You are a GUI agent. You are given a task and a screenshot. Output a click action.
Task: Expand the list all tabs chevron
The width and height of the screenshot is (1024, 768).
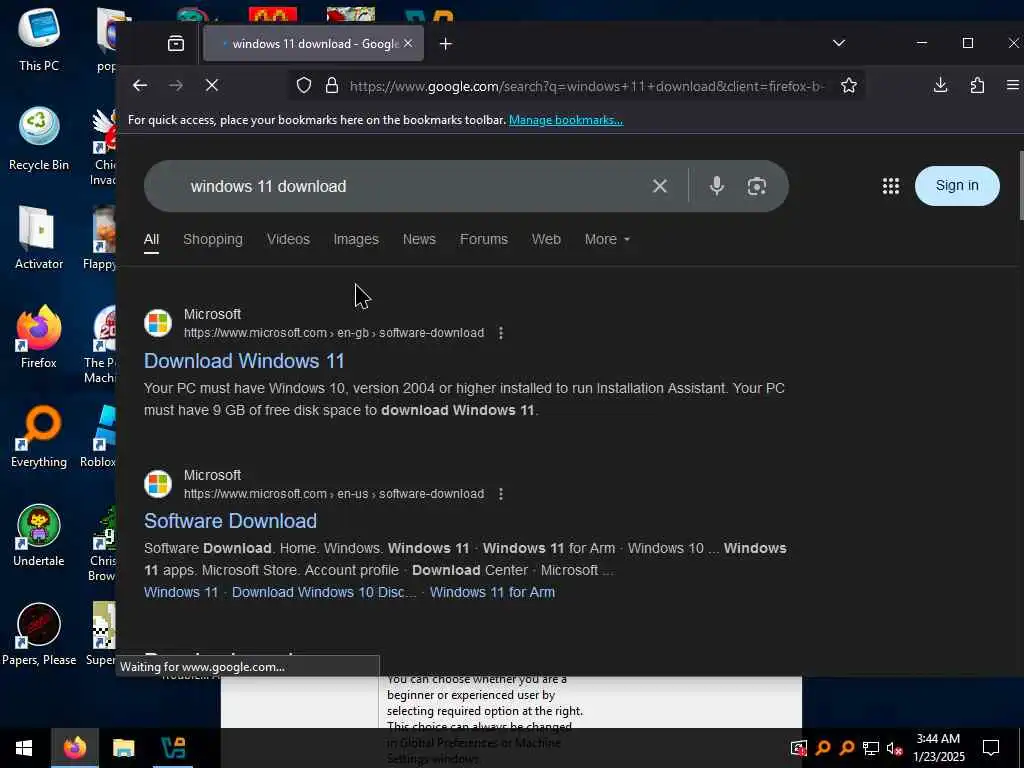click(839, 43)
